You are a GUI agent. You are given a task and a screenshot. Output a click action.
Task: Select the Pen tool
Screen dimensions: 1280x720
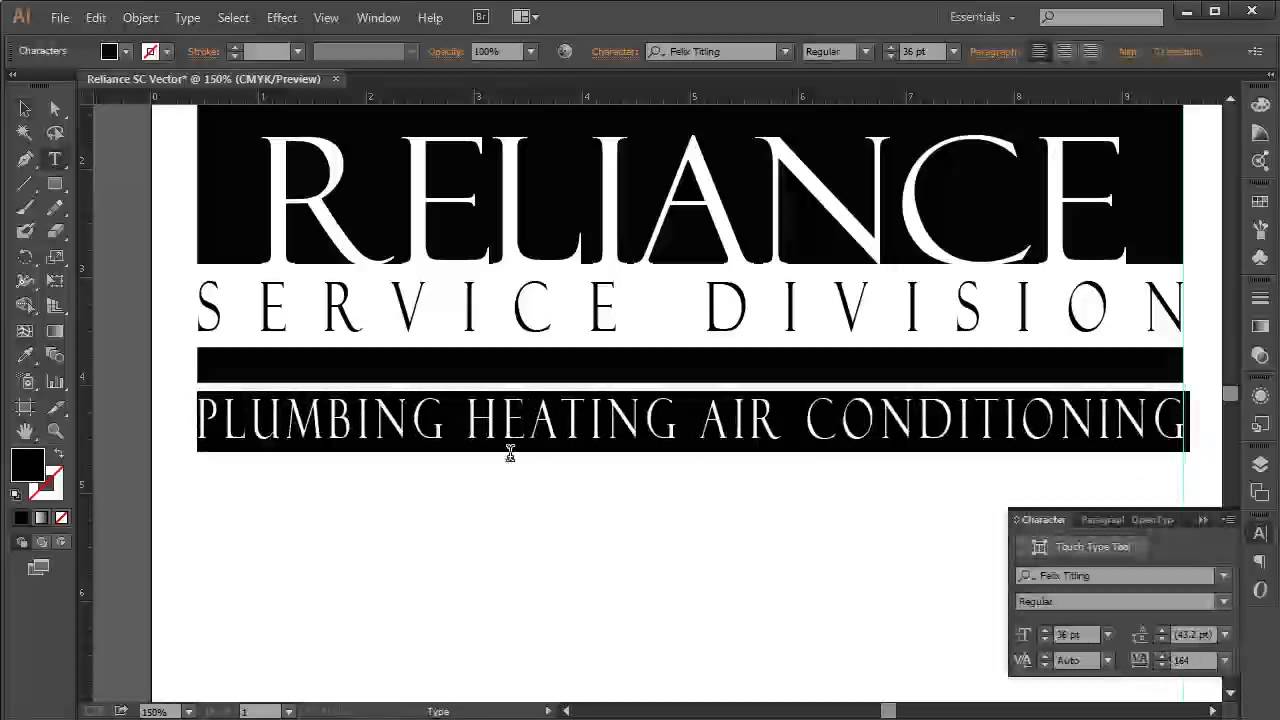[25, 159]
